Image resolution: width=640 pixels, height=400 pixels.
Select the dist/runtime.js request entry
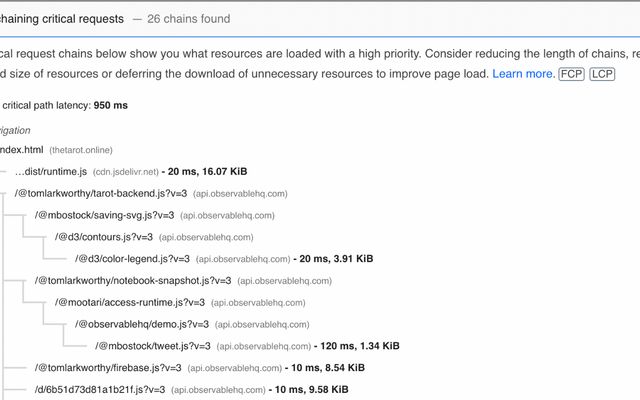pyautogui.click(x=51, y=171)
